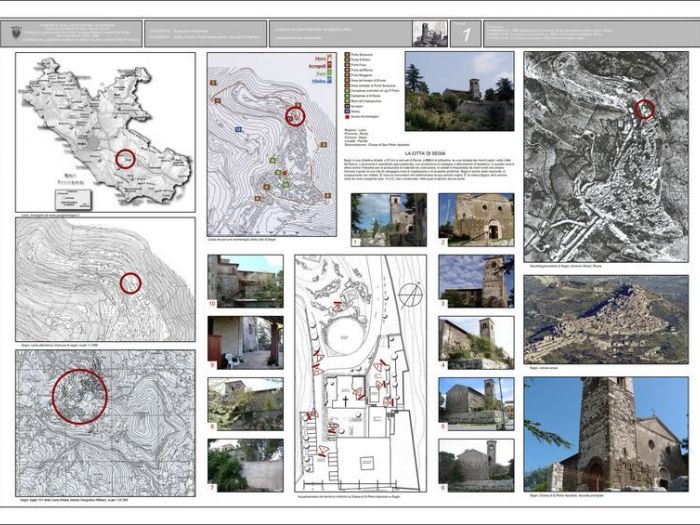Click the red circle on the contour map
This screenshot has height=525, width=700.
[131, 283]
